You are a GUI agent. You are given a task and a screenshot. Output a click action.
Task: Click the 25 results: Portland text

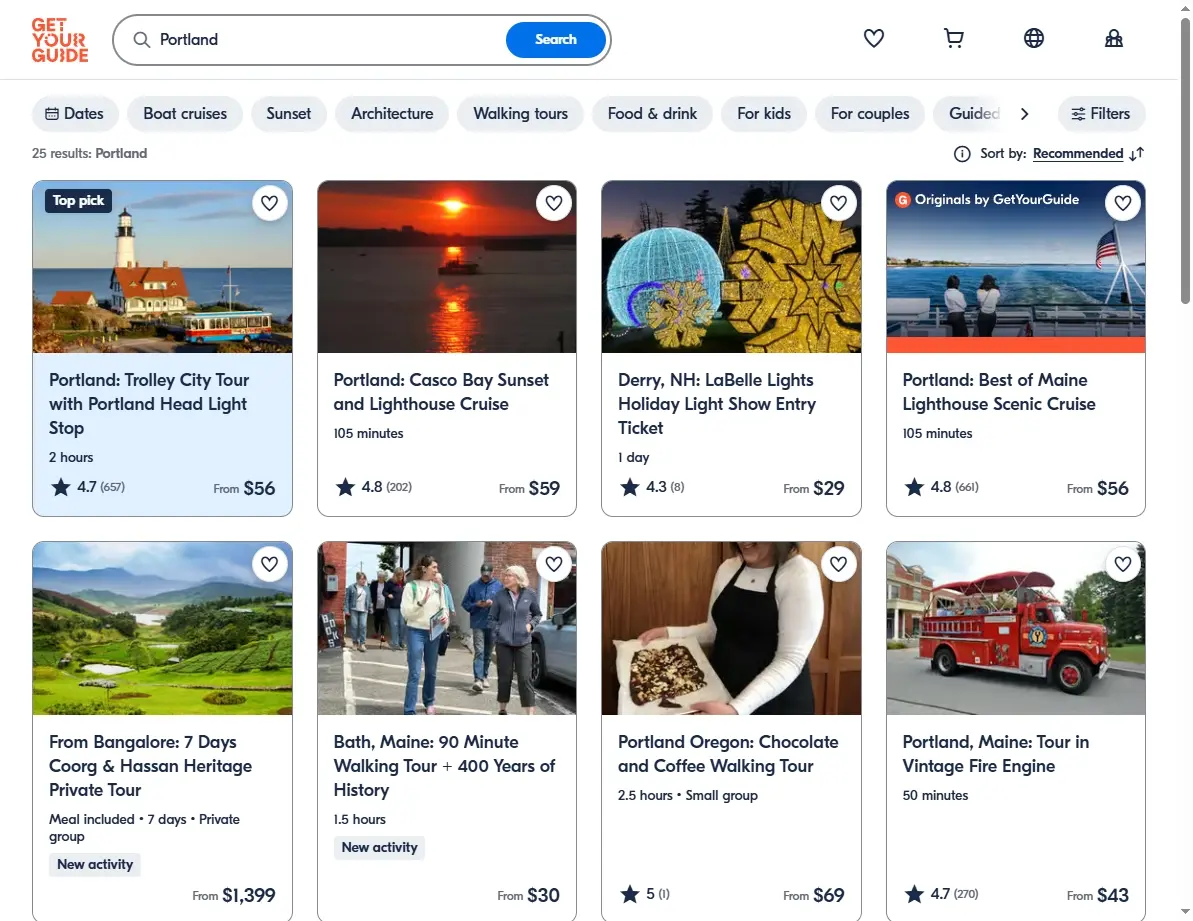[89, 154]
